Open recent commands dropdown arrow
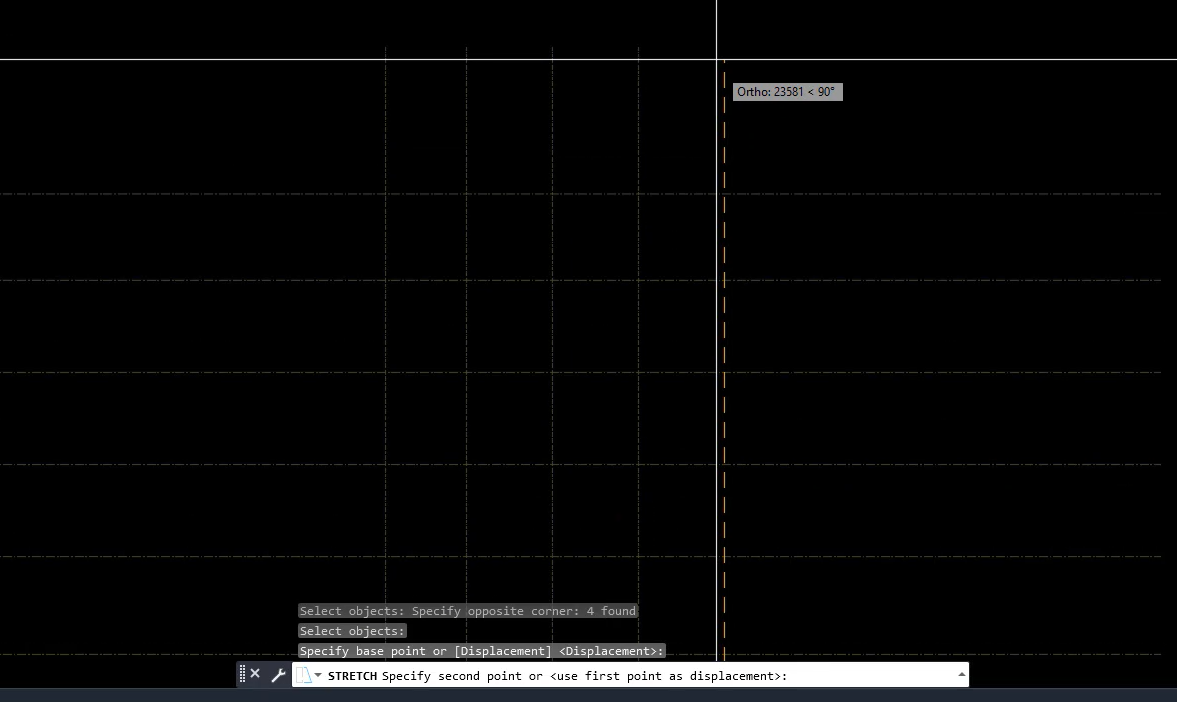Viewport: 1177px width, 702px height. [318, 675]
